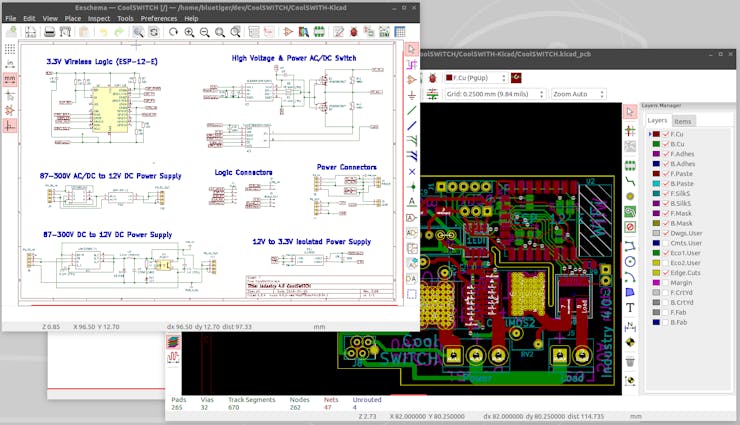Select the add text tool in Pcbnew
This screenshot has height=425, width=740.
(631, 308)
